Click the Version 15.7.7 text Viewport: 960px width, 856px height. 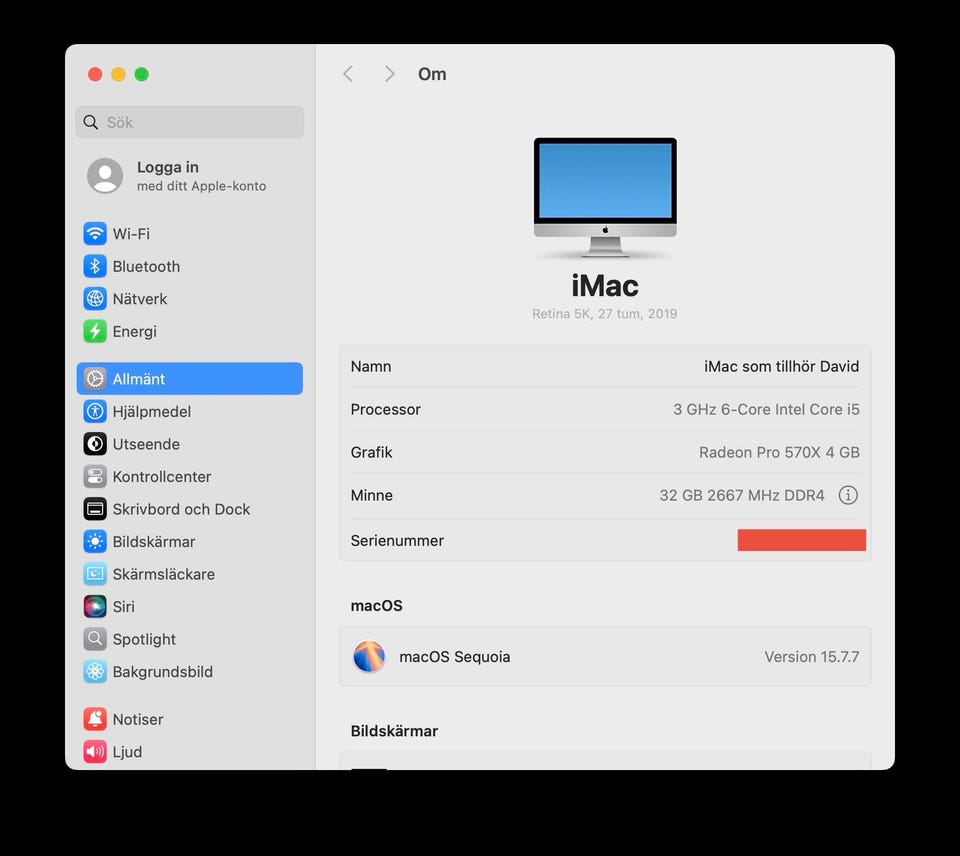[812, 656]
